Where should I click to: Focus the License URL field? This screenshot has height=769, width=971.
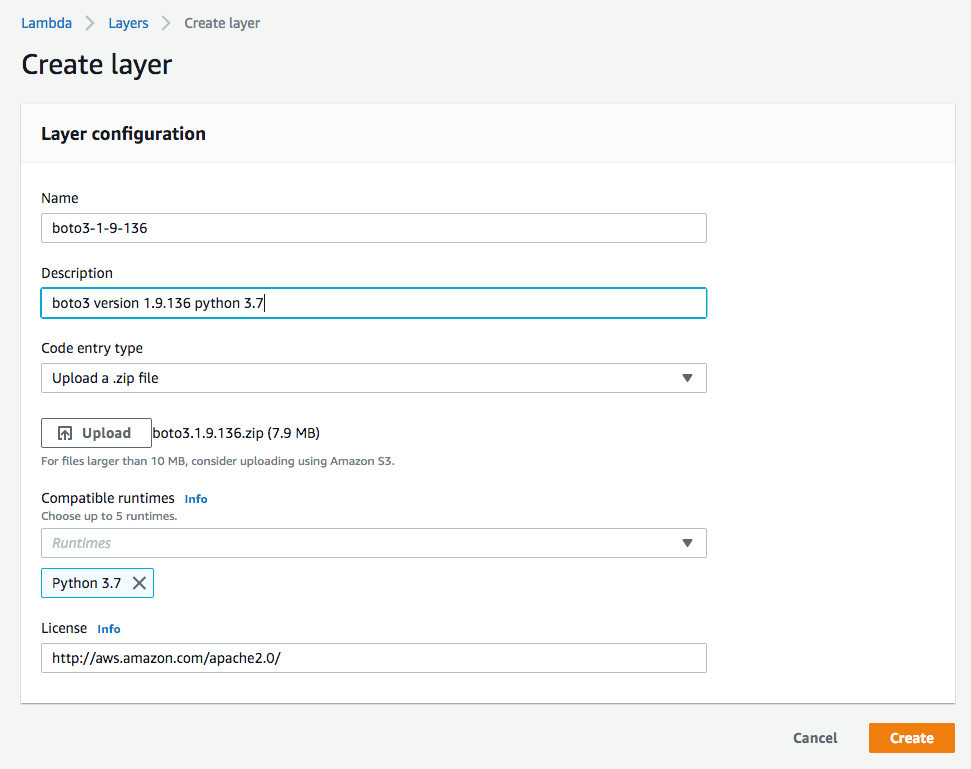click(373, 658)
